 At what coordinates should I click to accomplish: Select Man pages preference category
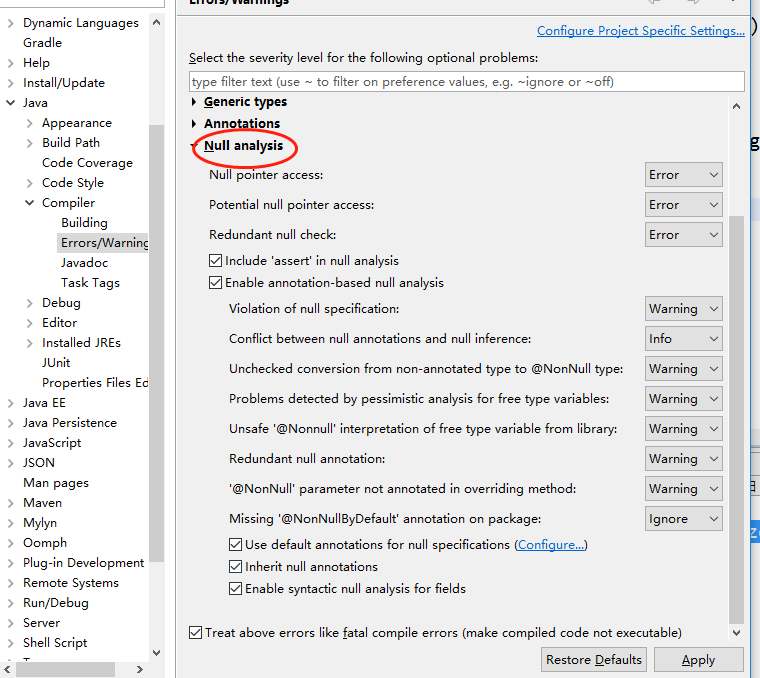pyautogui.click(x=56, y=483)
